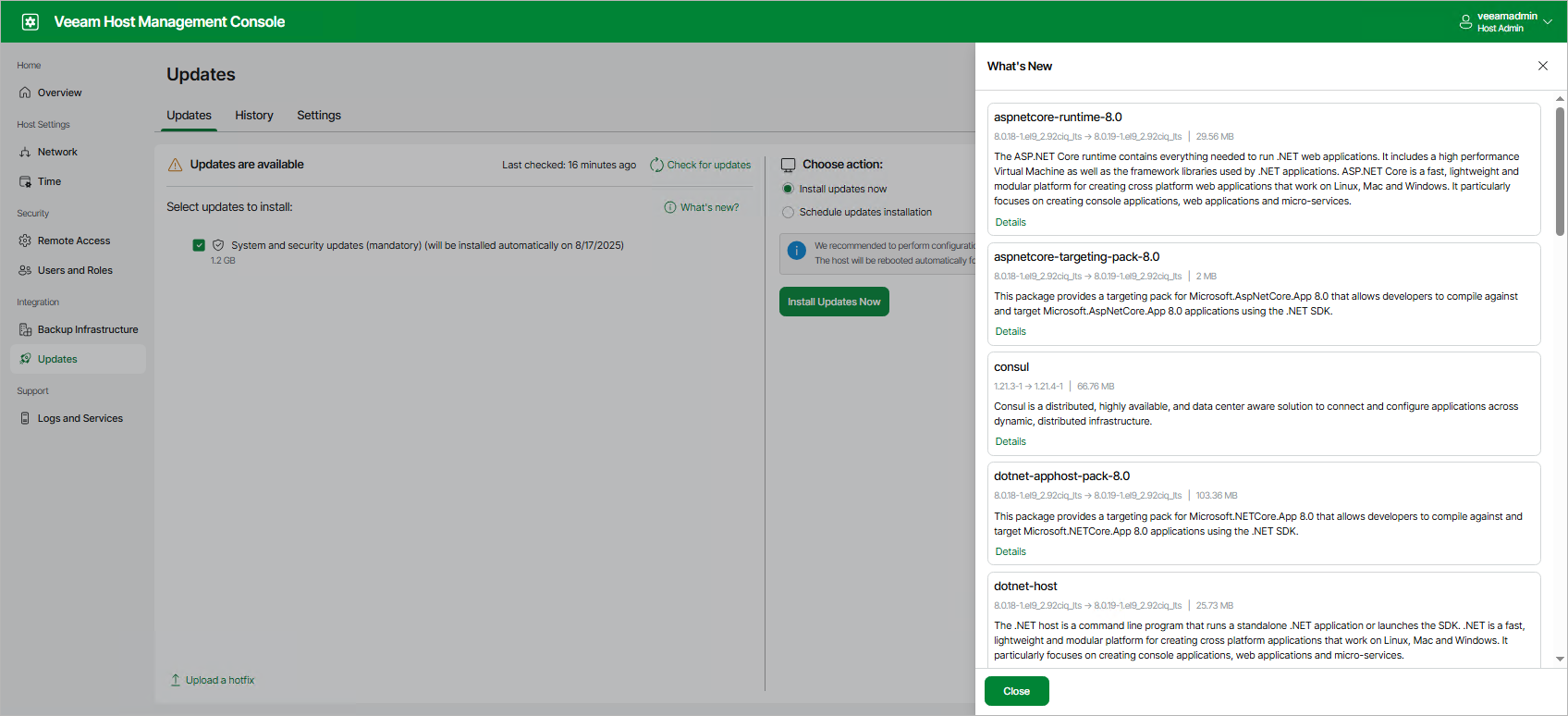
Task: Open Details for aspnetcore-targeting-pack-8.0
Action: click(1011, 331)
